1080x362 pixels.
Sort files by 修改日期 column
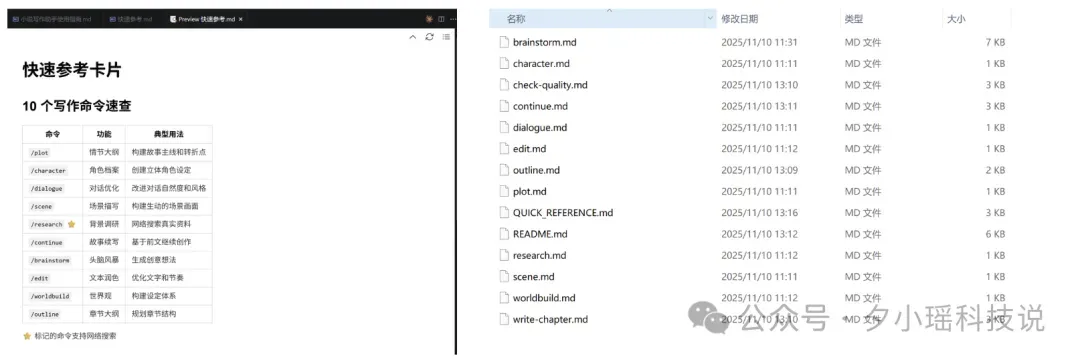click(x=740, y=19)
